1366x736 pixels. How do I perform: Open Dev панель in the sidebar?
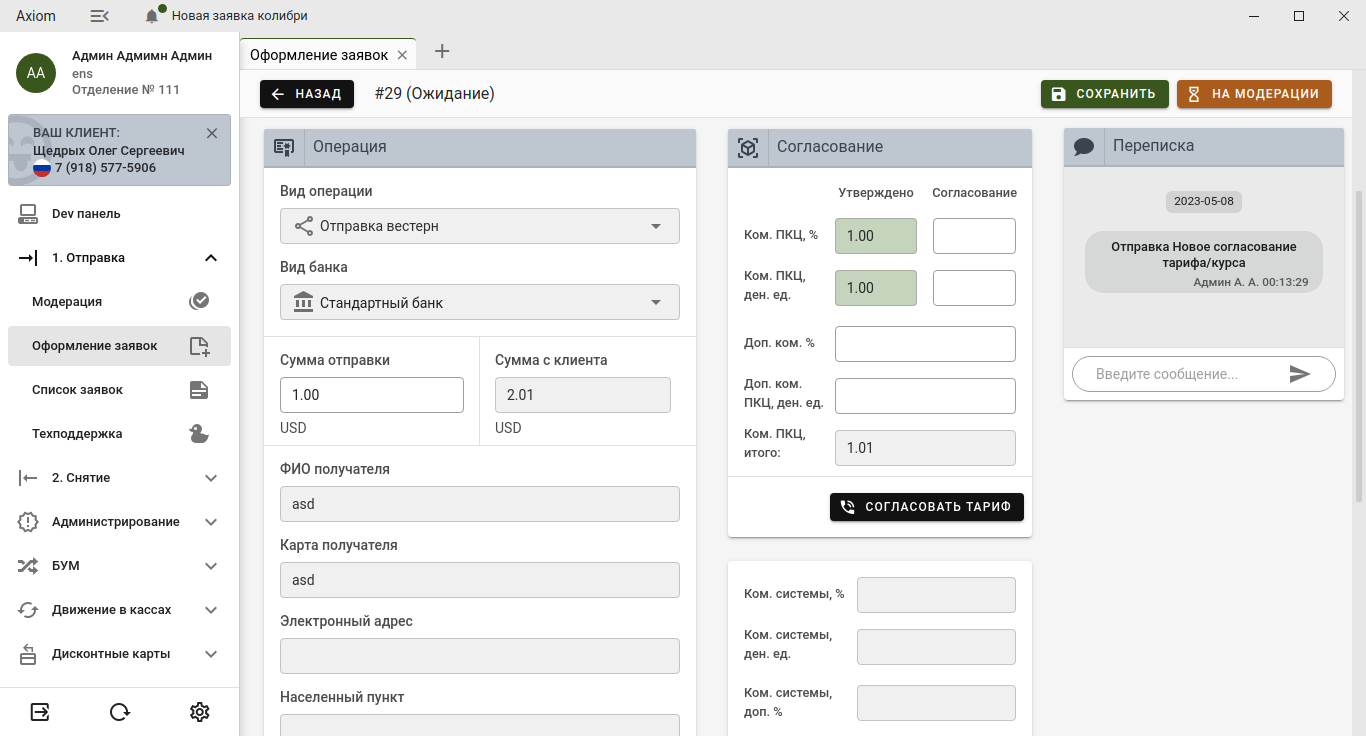tap(119, 213)
